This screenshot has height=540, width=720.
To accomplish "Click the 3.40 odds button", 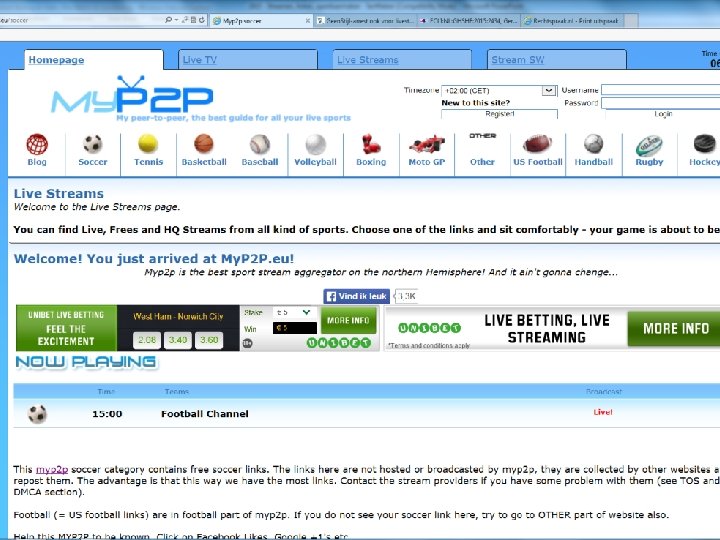I will [178, 340].
